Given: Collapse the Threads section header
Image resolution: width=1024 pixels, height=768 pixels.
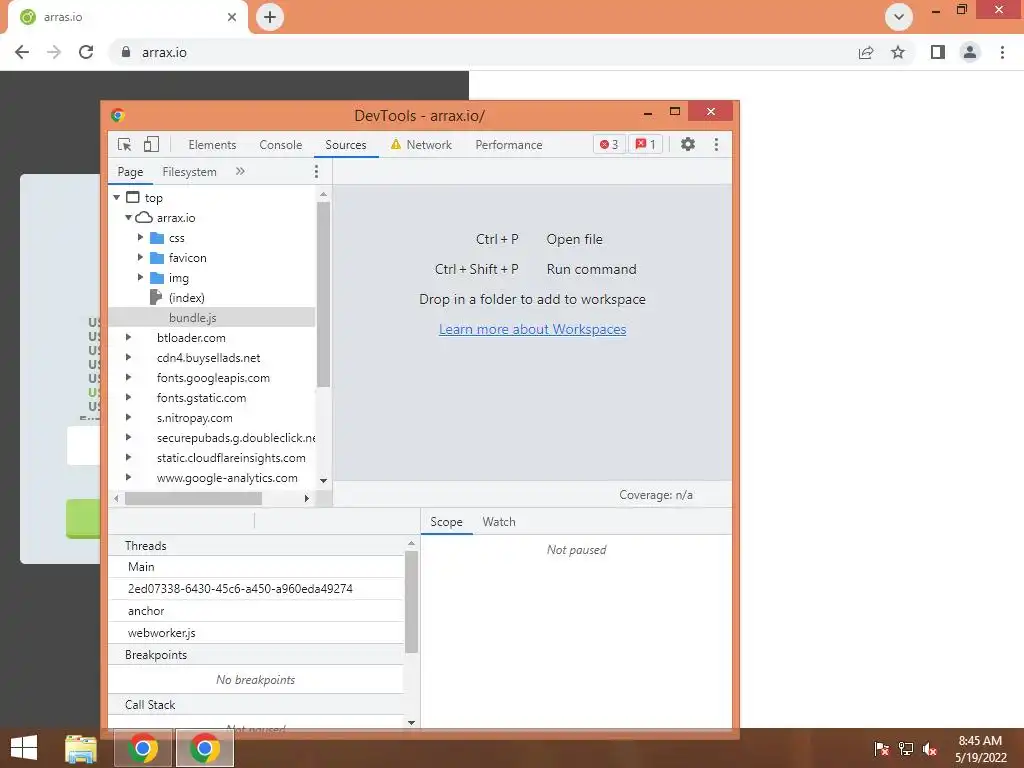Looking at the screenshot, I should [256, 546].
